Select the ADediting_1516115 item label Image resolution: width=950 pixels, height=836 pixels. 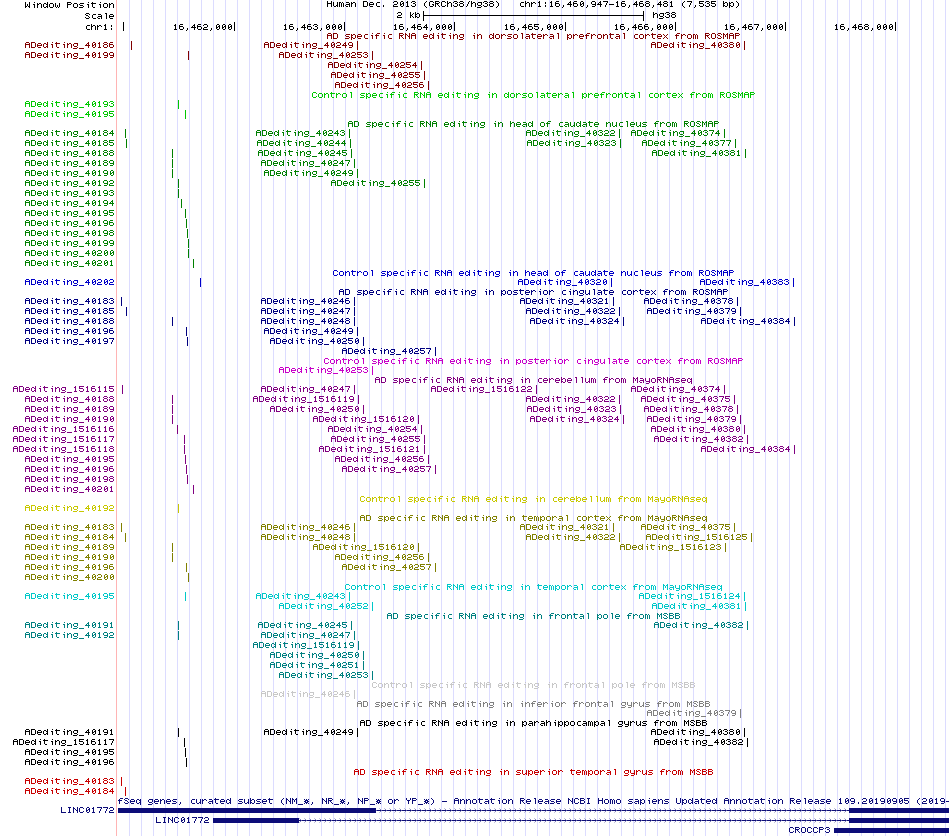click(63, 390)
